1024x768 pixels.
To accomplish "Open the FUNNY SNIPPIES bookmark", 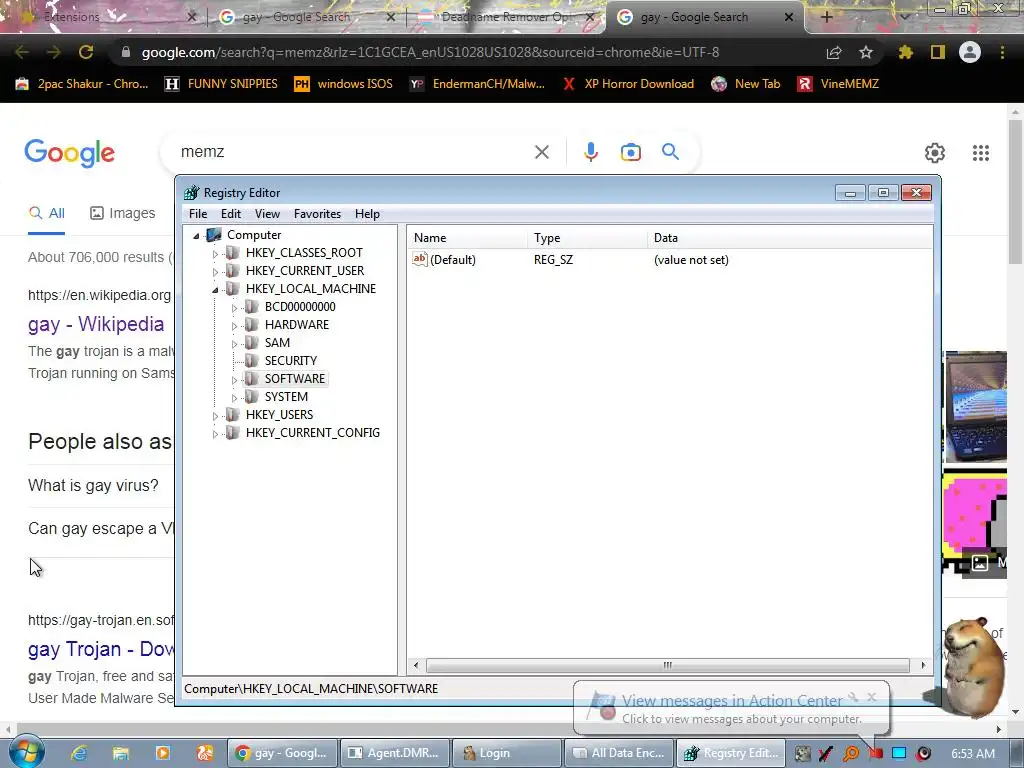I will tap(221, 84).
